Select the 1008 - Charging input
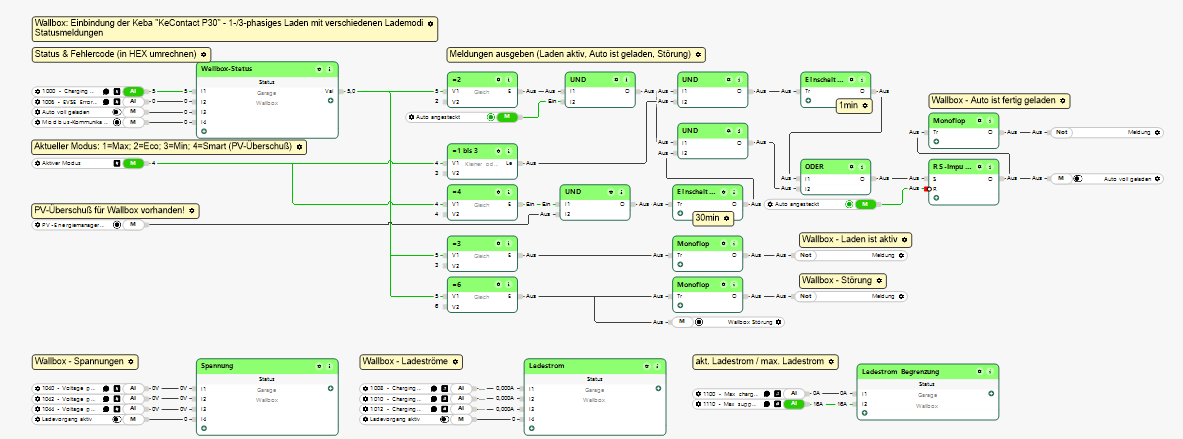 coord(416,388)
